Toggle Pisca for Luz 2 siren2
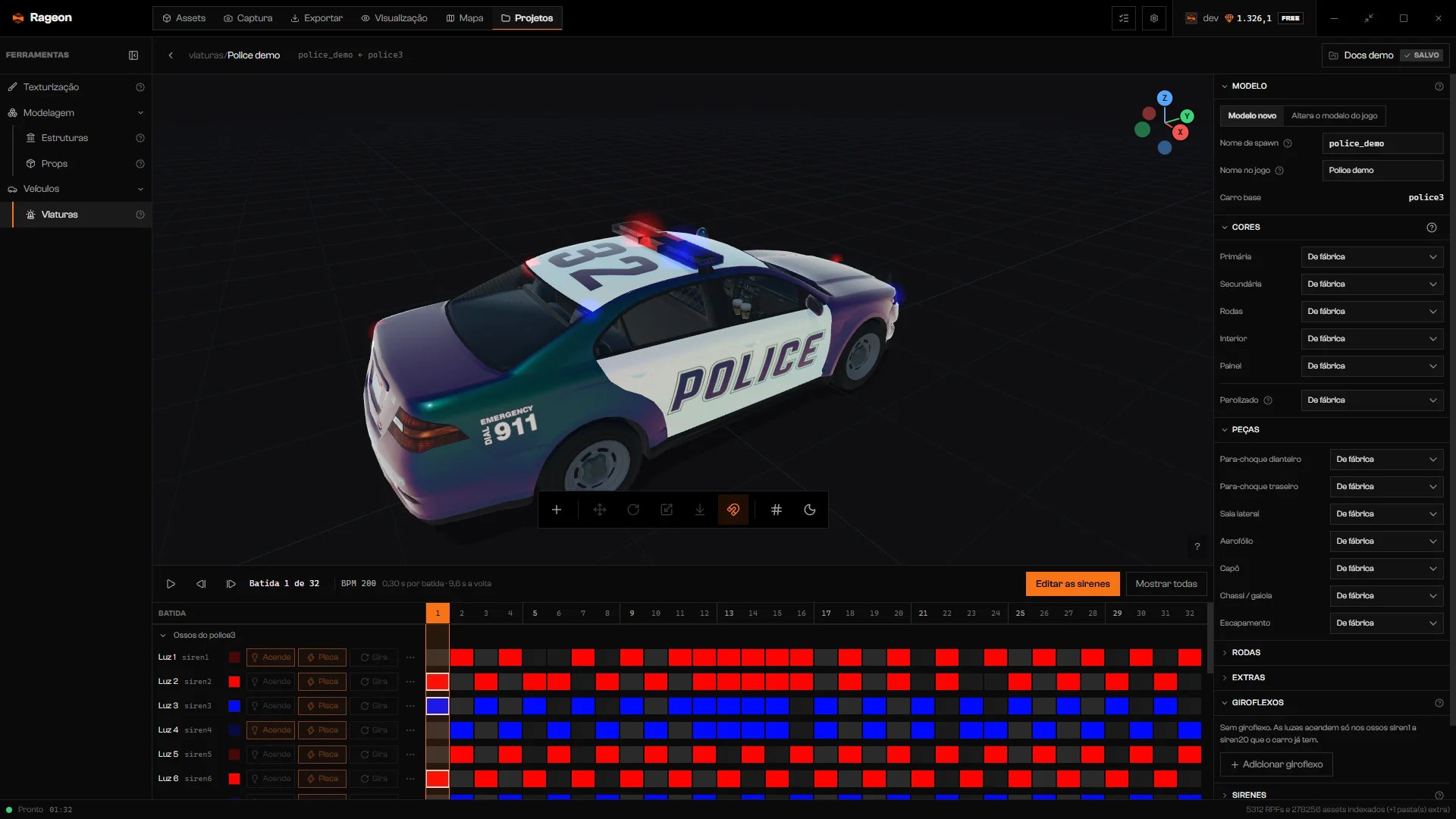Screen dimensions: 1456x819 tap(322, 682)
